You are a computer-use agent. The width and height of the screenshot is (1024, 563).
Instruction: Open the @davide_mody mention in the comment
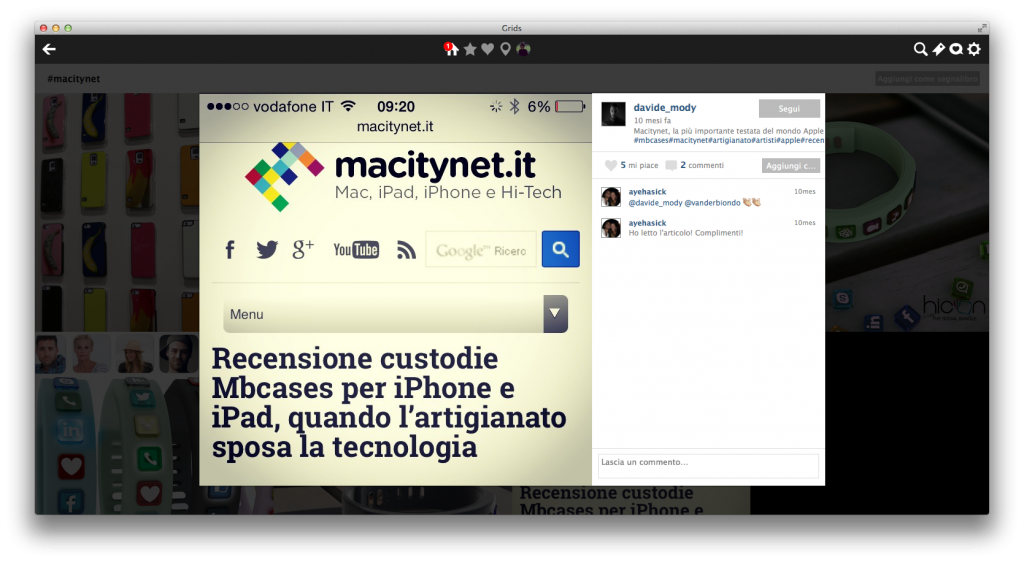(x=655, y=202)
